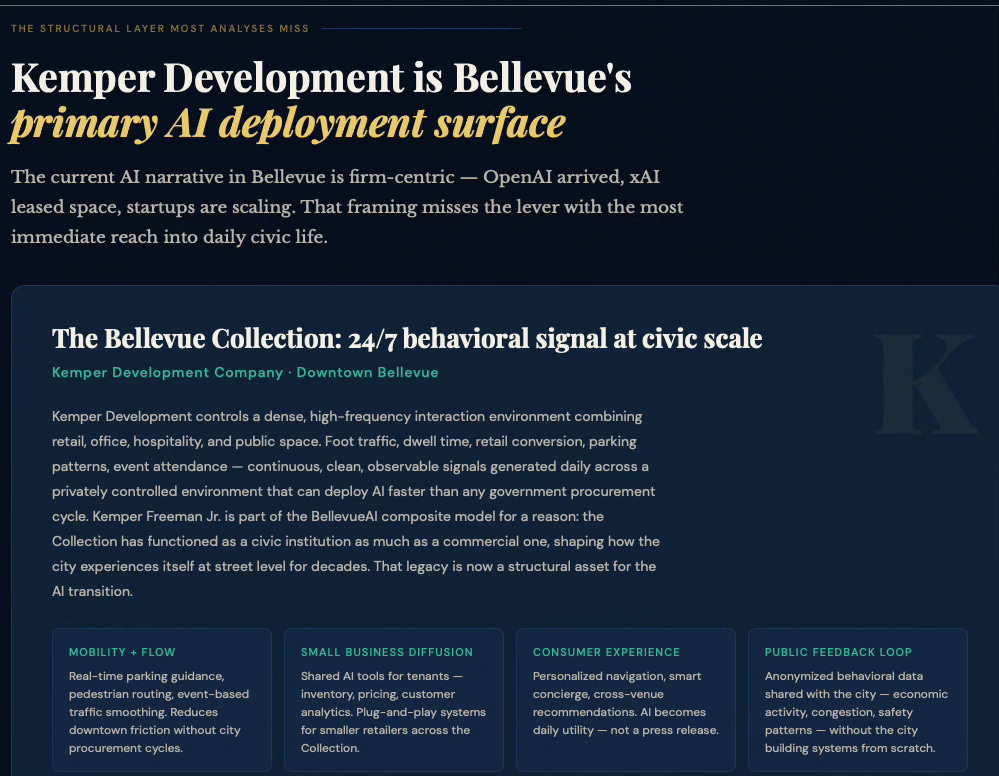The image size is (999, 776).
Task: Click 'The Structural Layer Most Analyses Miss' eyebrow text
Action: (160, 29)
